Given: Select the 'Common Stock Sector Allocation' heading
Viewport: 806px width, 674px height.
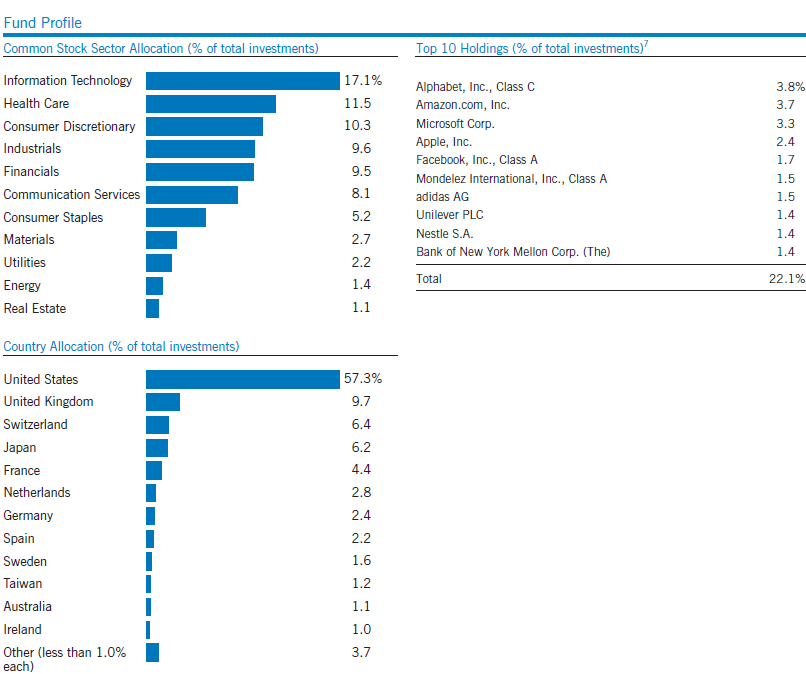Looking at the screenshot, I should pos(161,48).
